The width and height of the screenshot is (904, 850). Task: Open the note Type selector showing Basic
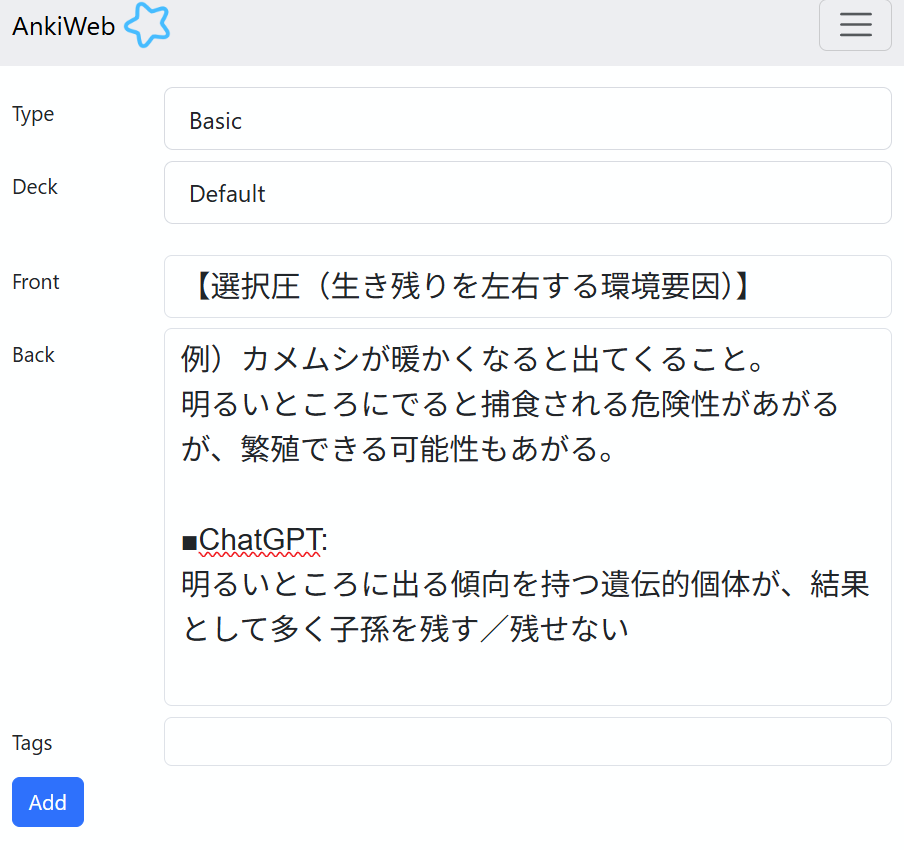527,120
